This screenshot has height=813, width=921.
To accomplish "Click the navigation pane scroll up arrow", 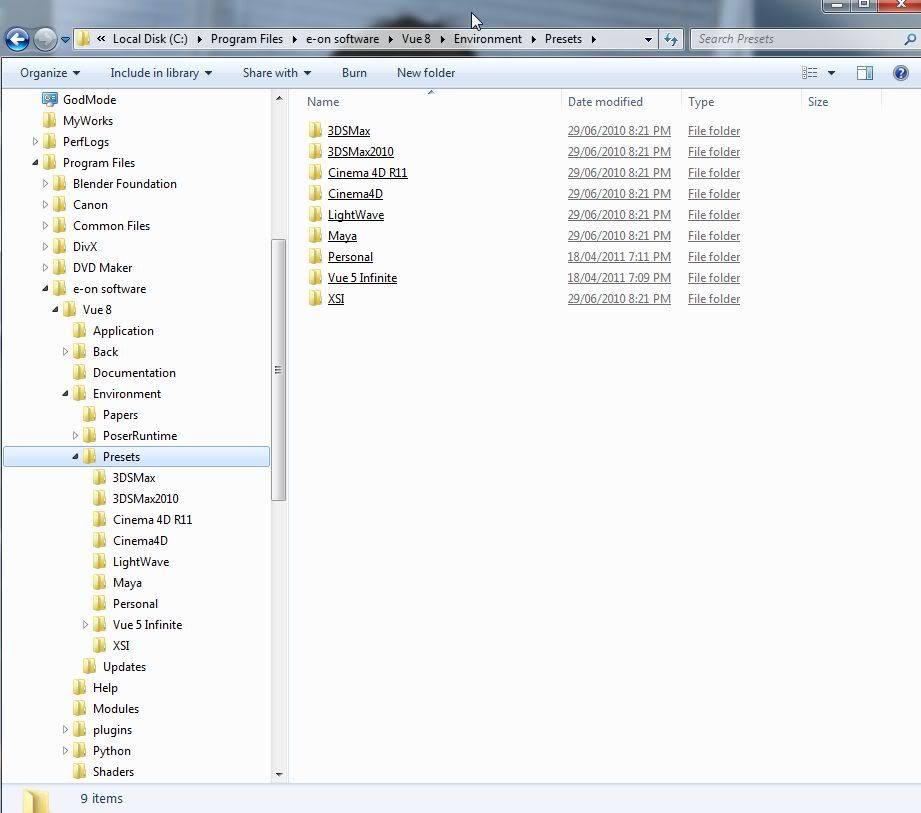I will 279,99.
